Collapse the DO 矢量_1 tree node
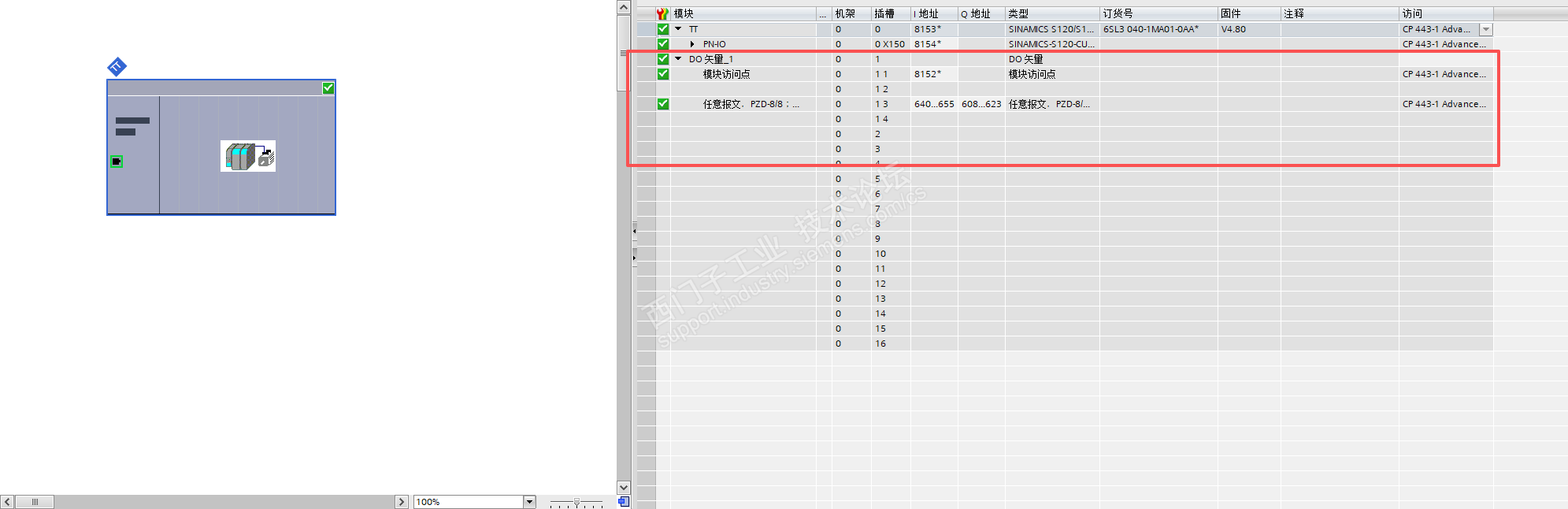1568x509 pixels. pyautogui.click(x=678, y=59)
